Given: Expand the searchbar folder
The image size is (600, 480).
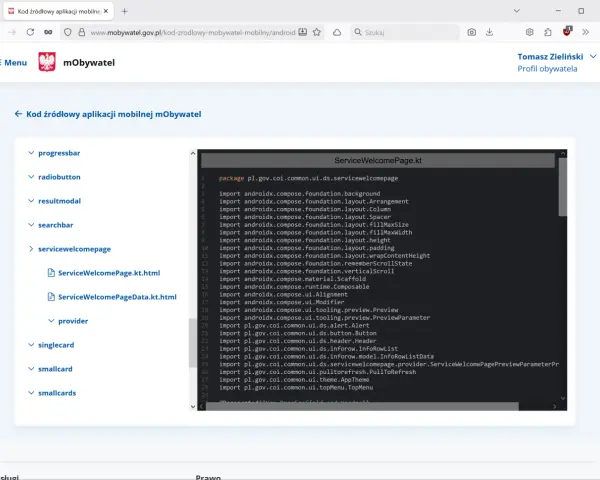Looking at the screenshot, I should pyautogui.click(x=55, y=225).
